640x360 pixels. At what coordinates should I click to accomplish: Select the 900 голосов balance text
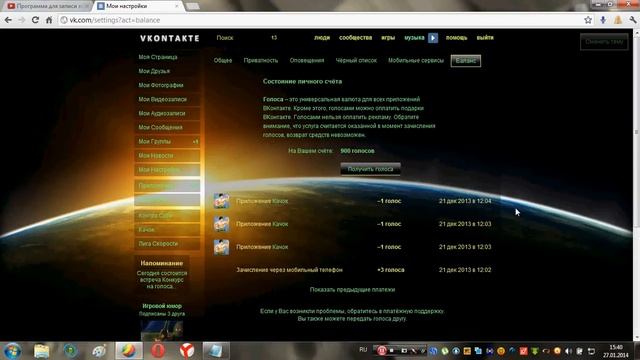pyautogui.click(x=357, y=151)
